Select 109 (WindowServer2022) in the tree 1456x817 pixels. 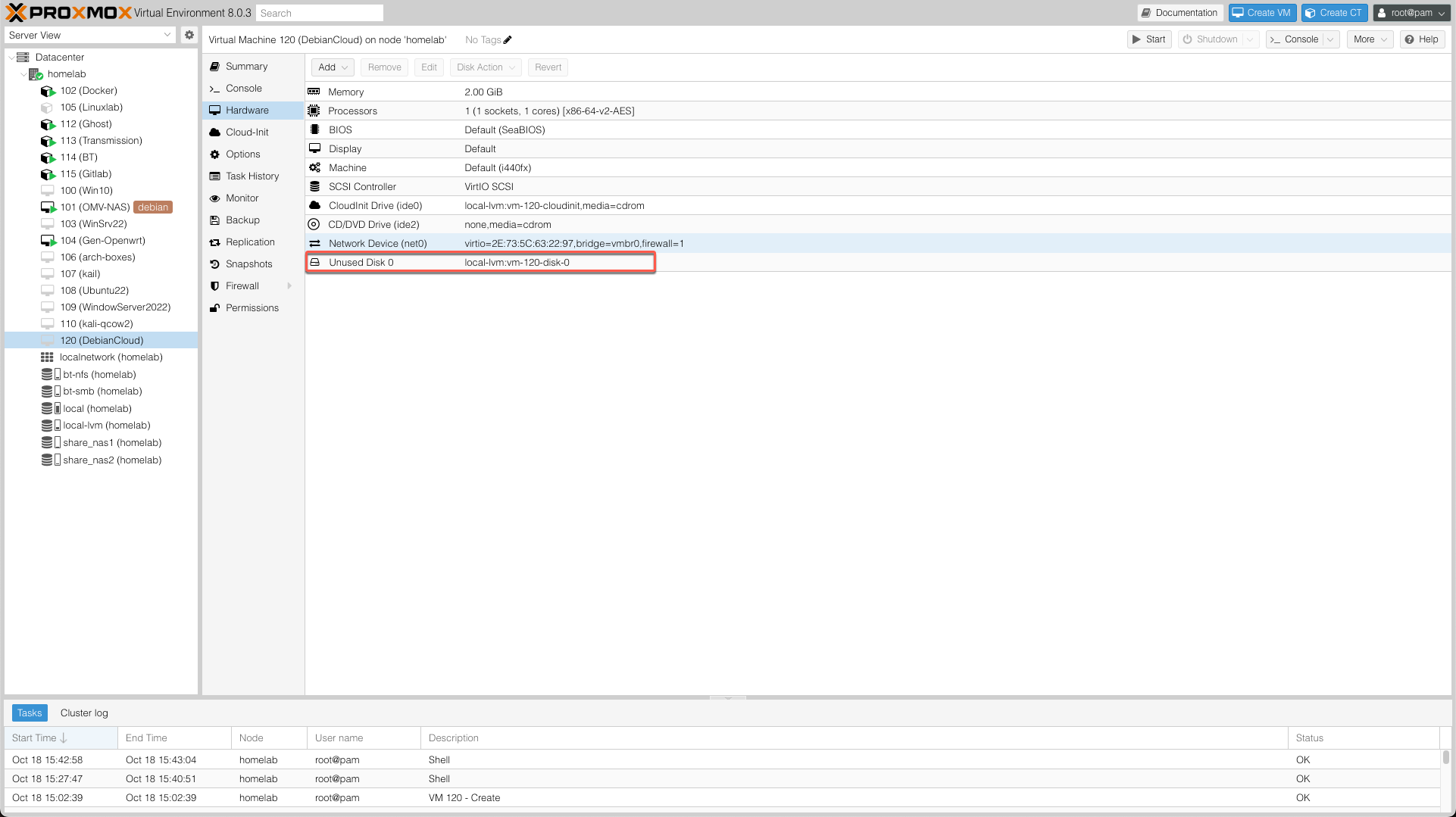pyautogui.click(x=115, y=307)
